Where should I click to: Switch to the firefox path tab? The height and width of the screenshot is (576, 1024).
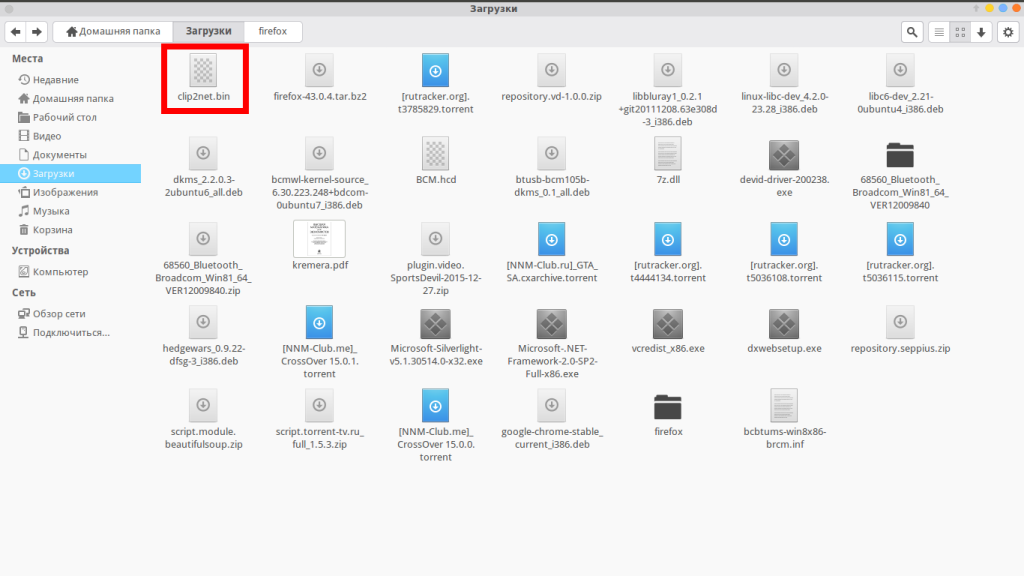point(272,31)
